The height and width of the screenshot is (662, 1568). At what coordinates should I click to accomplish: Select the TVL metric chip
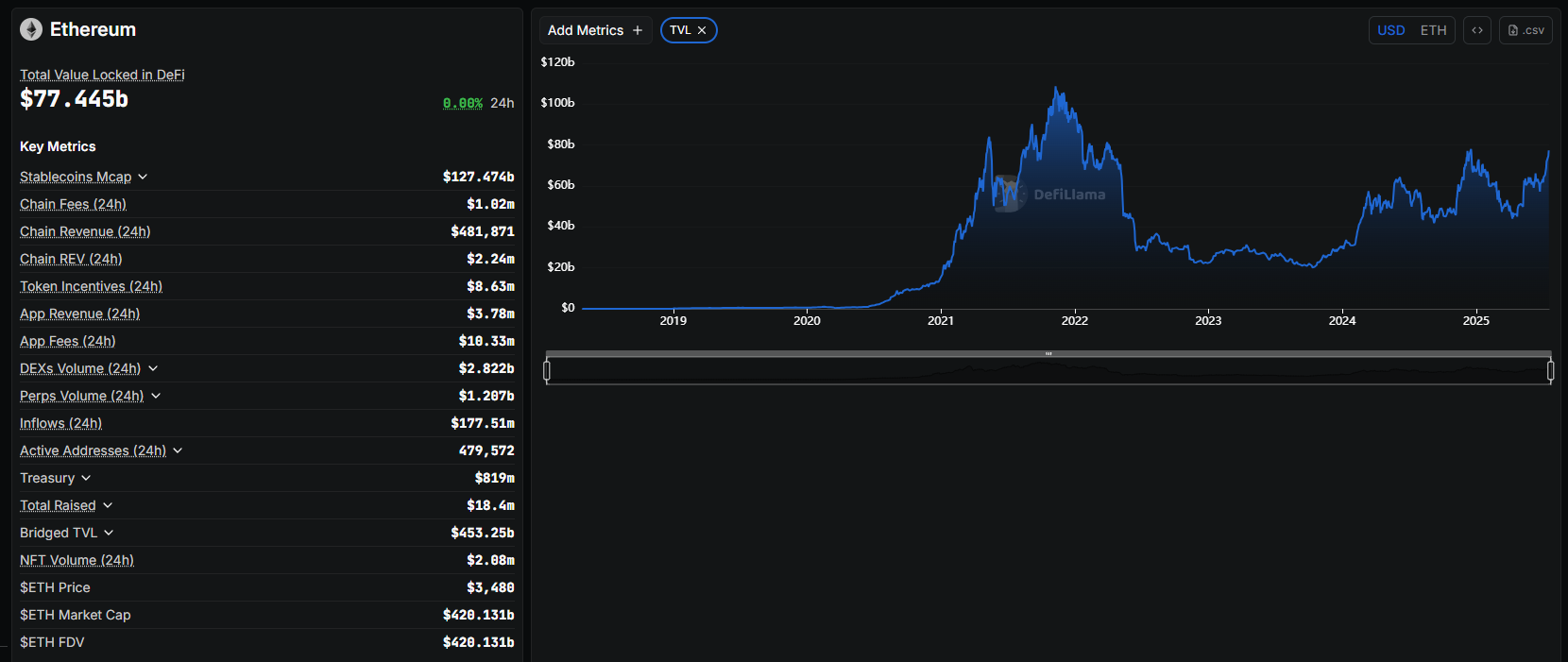689,30
